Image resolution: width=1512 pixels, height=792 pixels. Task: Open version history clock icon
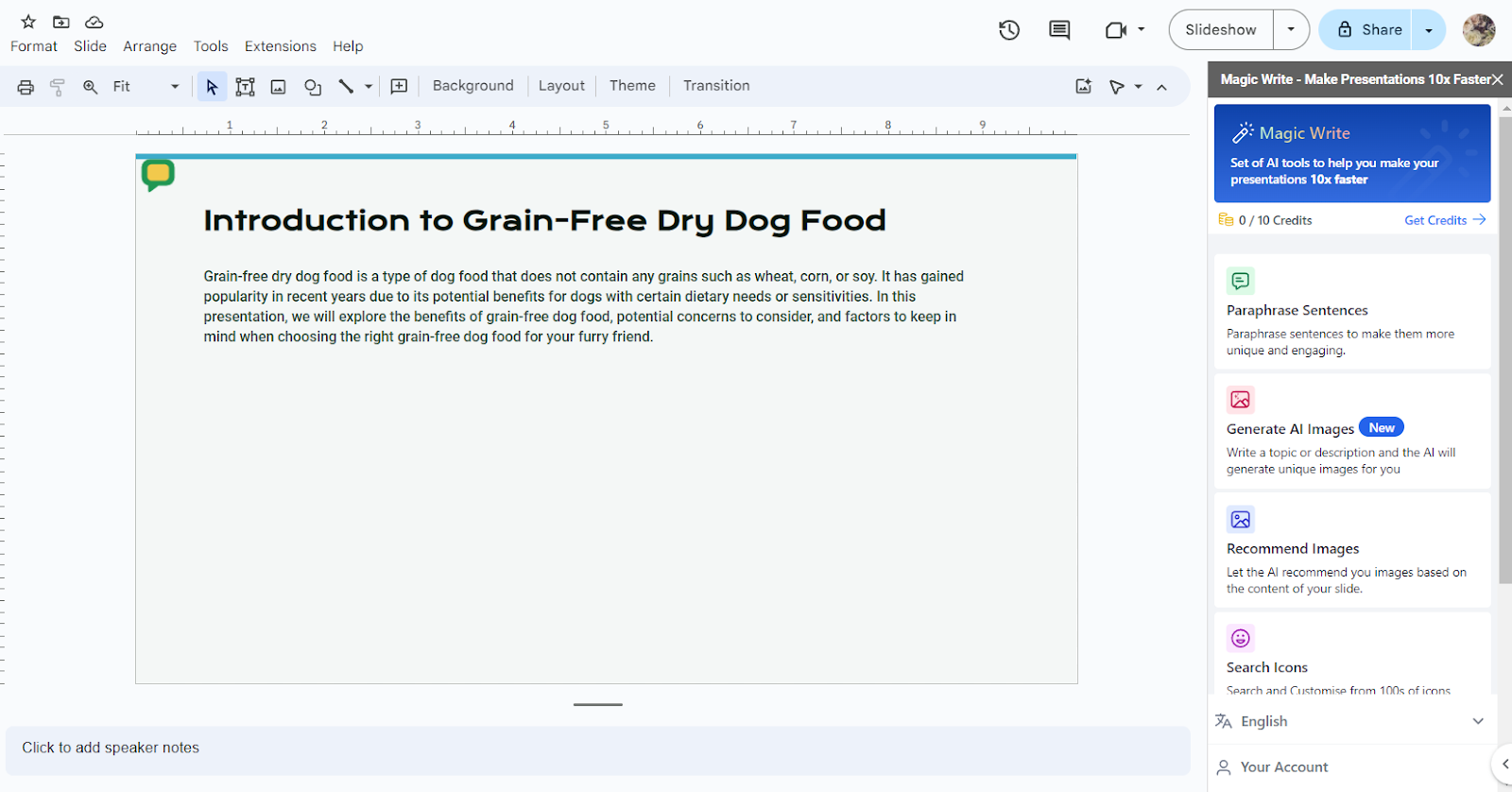point(1009,30)
